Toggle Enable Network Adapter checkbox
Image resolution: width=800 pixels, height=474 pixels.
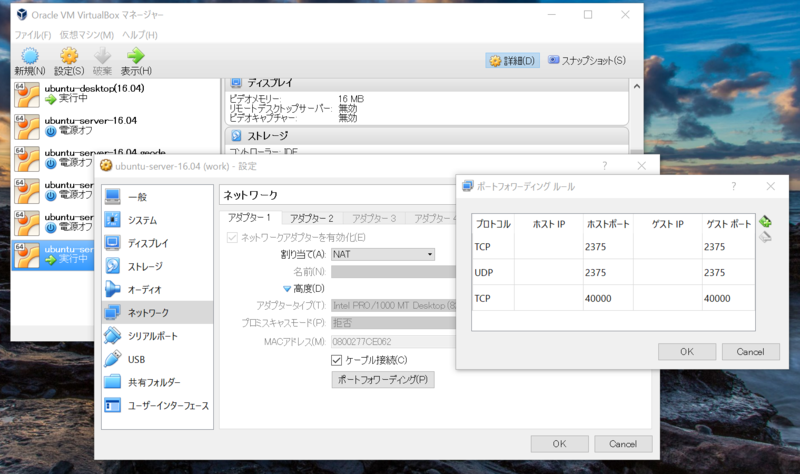tap(232, 238)
